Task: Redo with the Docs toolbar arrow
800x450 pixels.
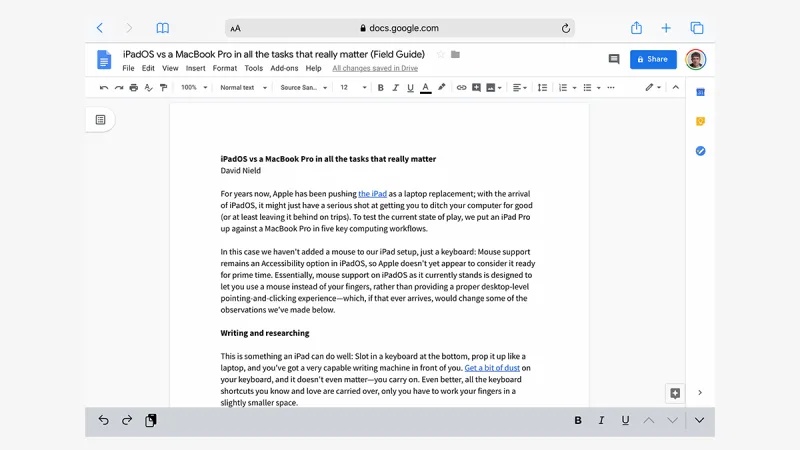Action: click(119, 88)
